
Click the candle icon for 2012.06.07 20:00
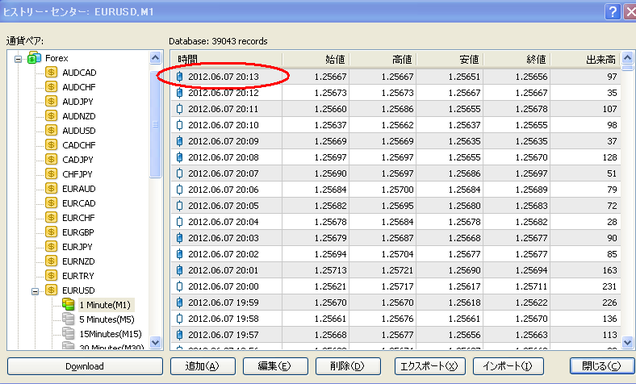[x=180, y=287]
